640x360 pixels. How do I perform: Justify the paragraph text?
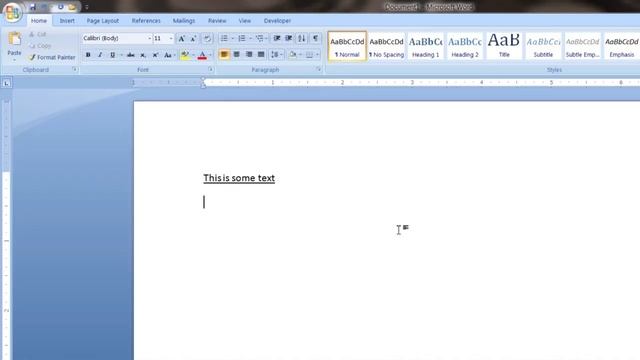click(261, 55)
